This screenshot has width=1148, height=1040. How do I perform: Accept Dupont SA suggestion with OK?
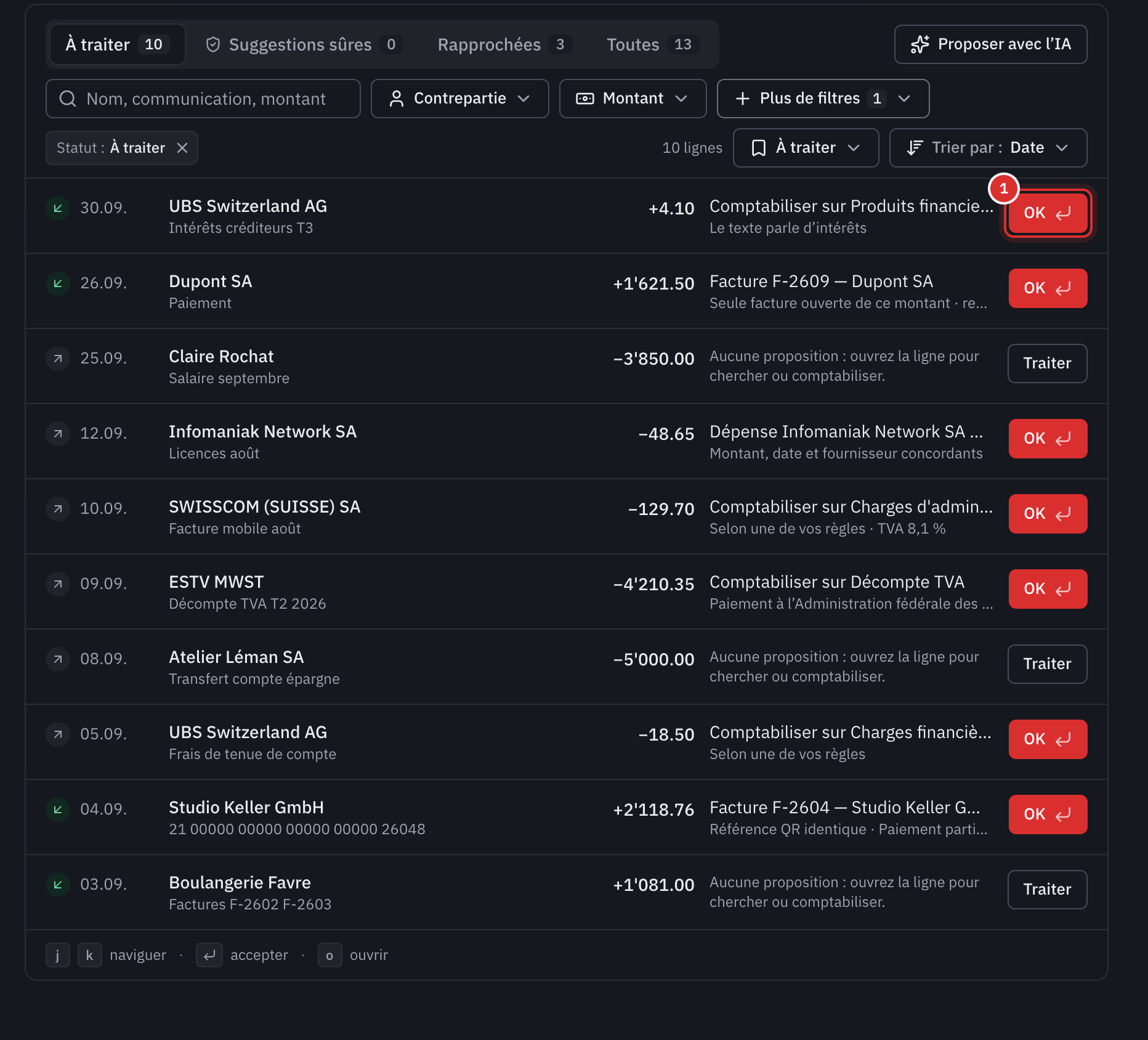[1048, 288]
